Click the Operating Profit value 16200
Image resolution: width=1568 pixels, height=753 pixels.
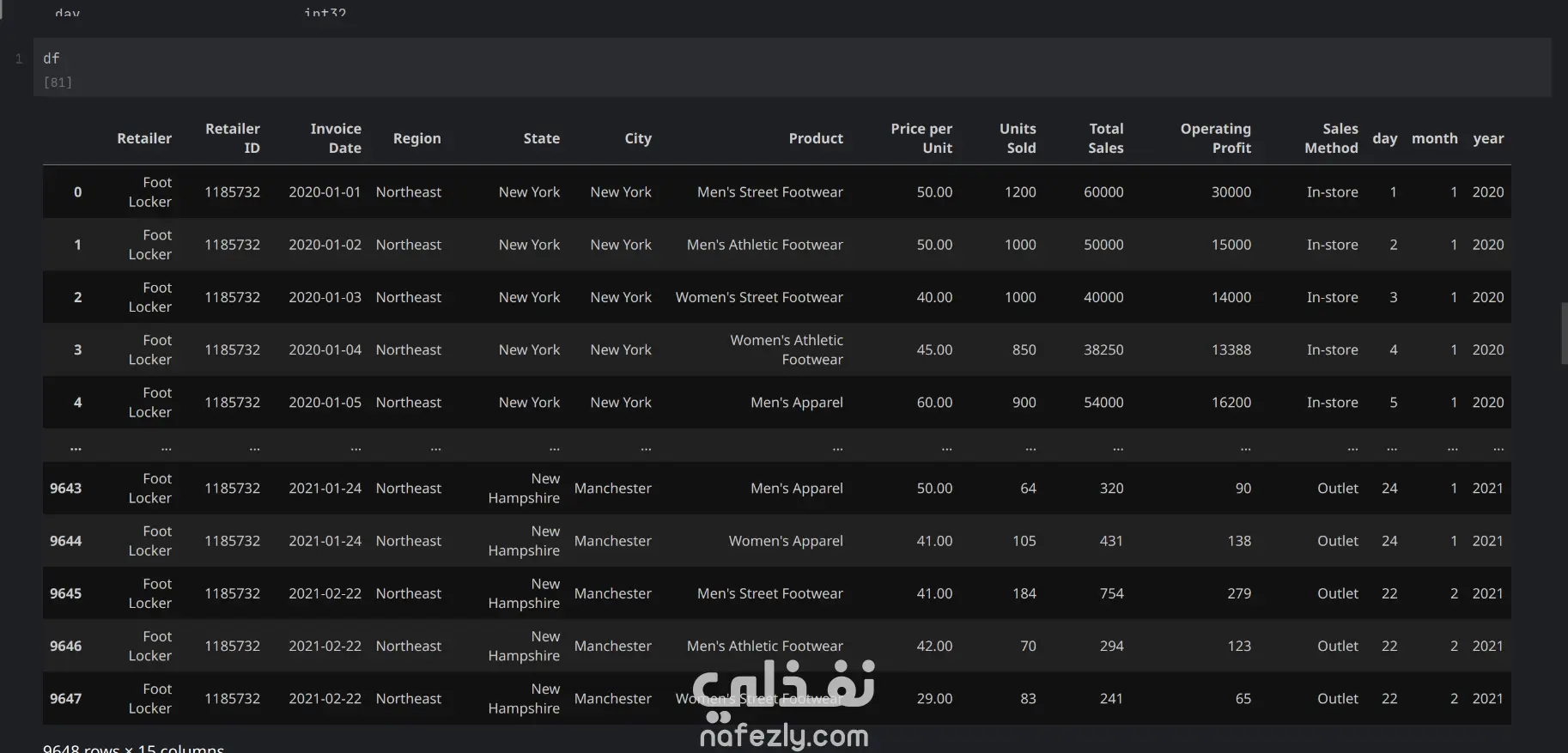(1231, 402)
